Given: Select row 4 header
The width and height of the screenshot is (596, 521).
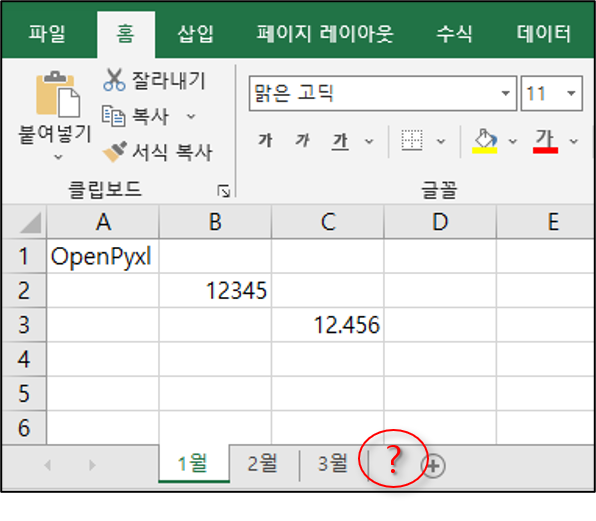Looking at the screenshot, I should tap(24, 359).
